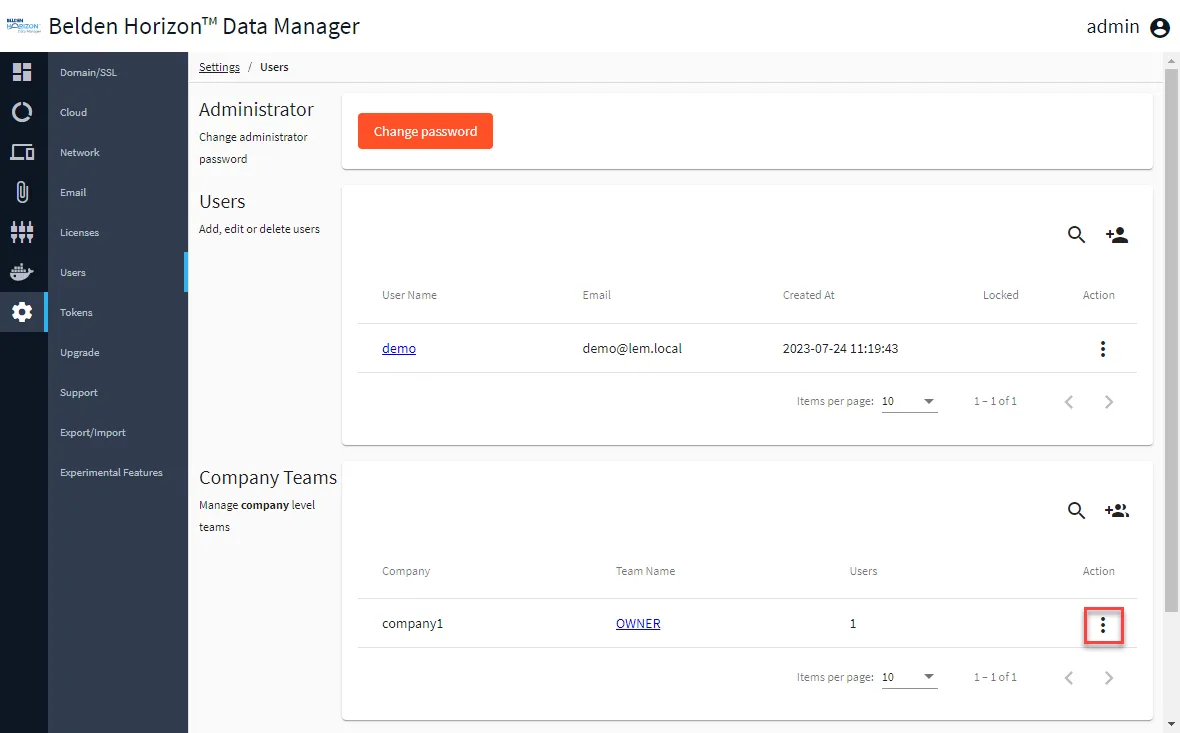Select the demo@lem.local email cell

coord(631,348)
